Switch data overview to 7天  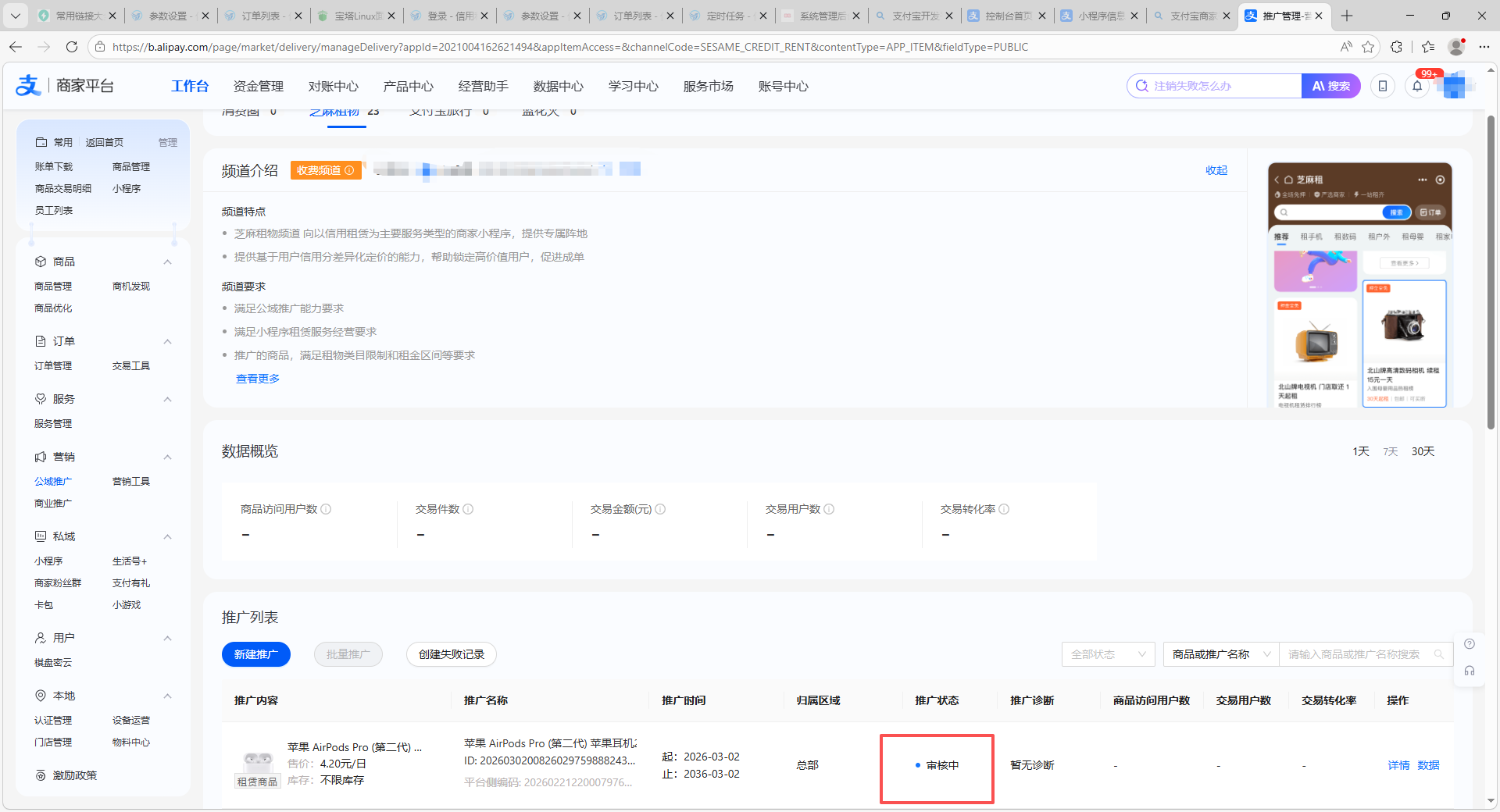pos(1391,451)
